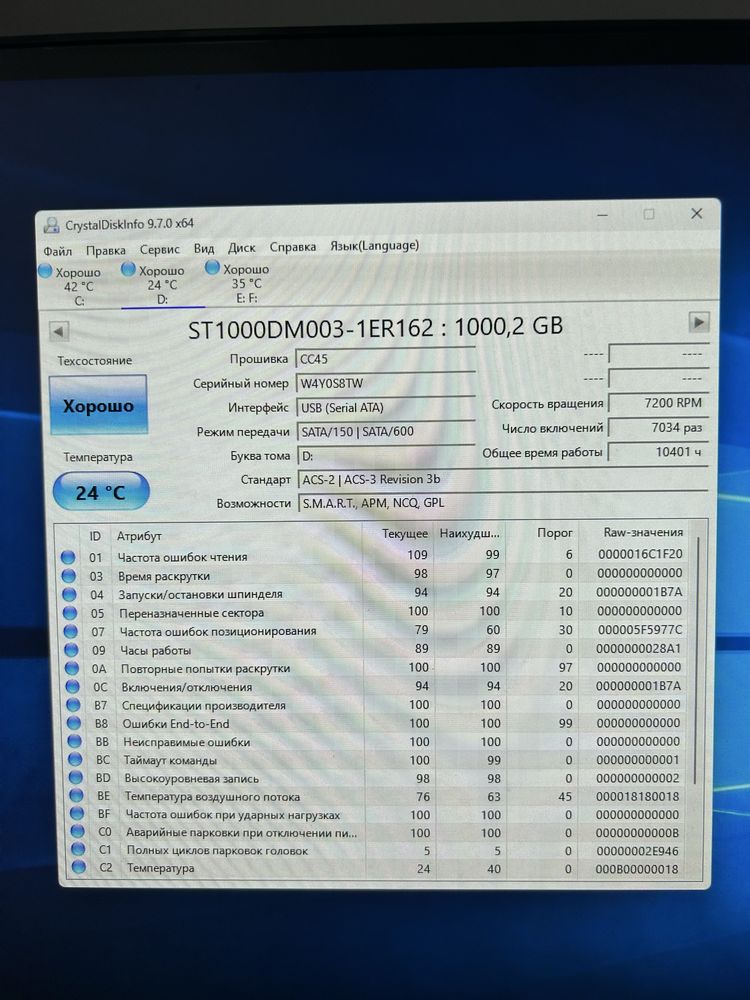Select the Частота ошибок чтения attribute text
This screenshot has width=750, height=1000.
(182, 557)
